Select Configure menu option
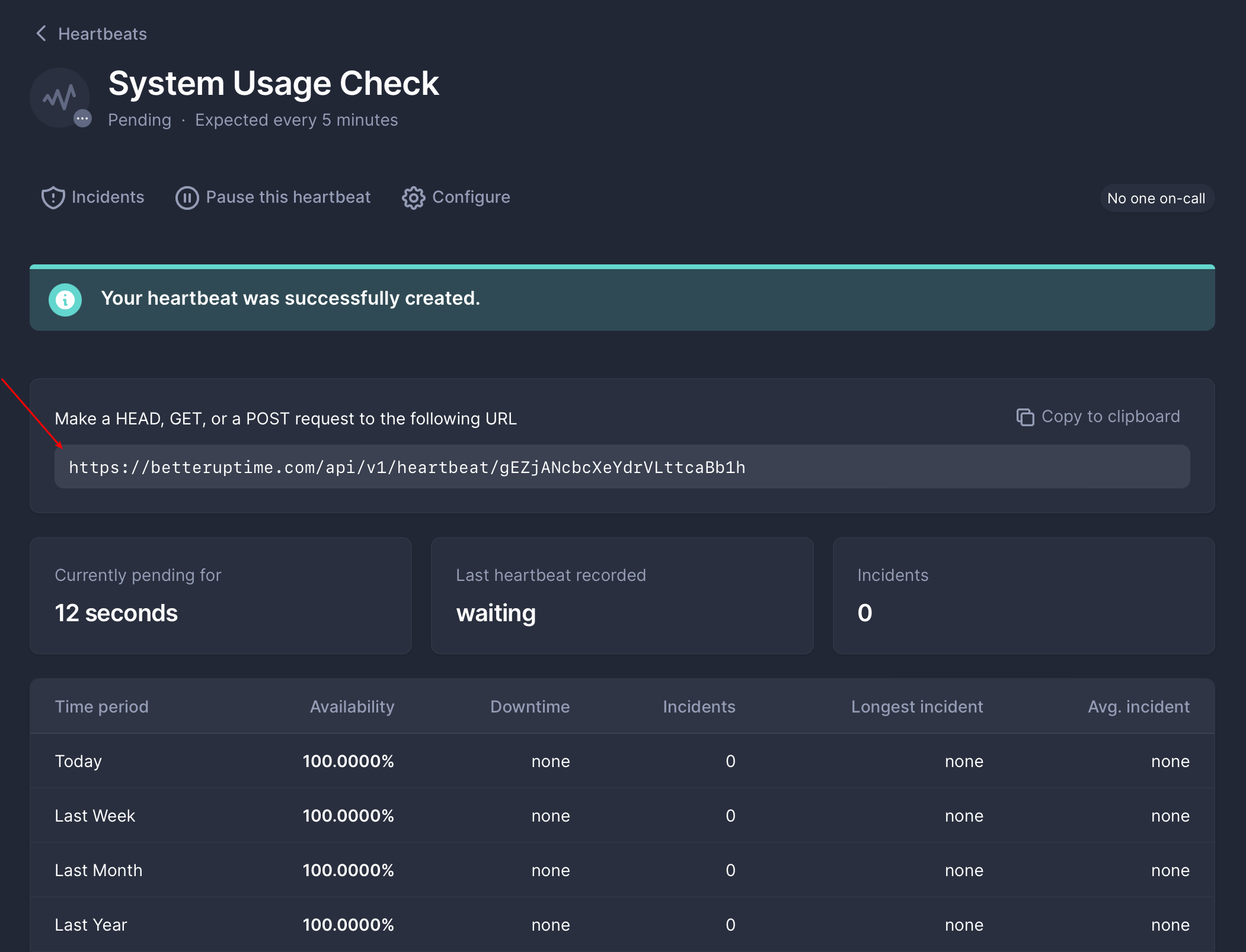Image resolution: width=1246 pixels, height=952 pixels. tap(456, 197)
